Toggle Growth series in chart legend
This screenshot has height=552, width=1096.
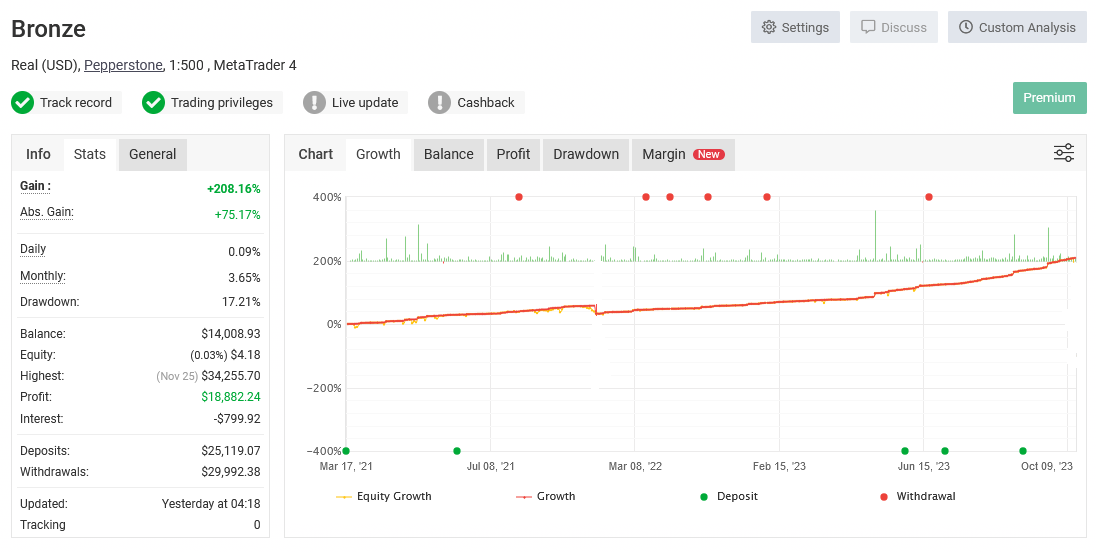click(546, 496)
